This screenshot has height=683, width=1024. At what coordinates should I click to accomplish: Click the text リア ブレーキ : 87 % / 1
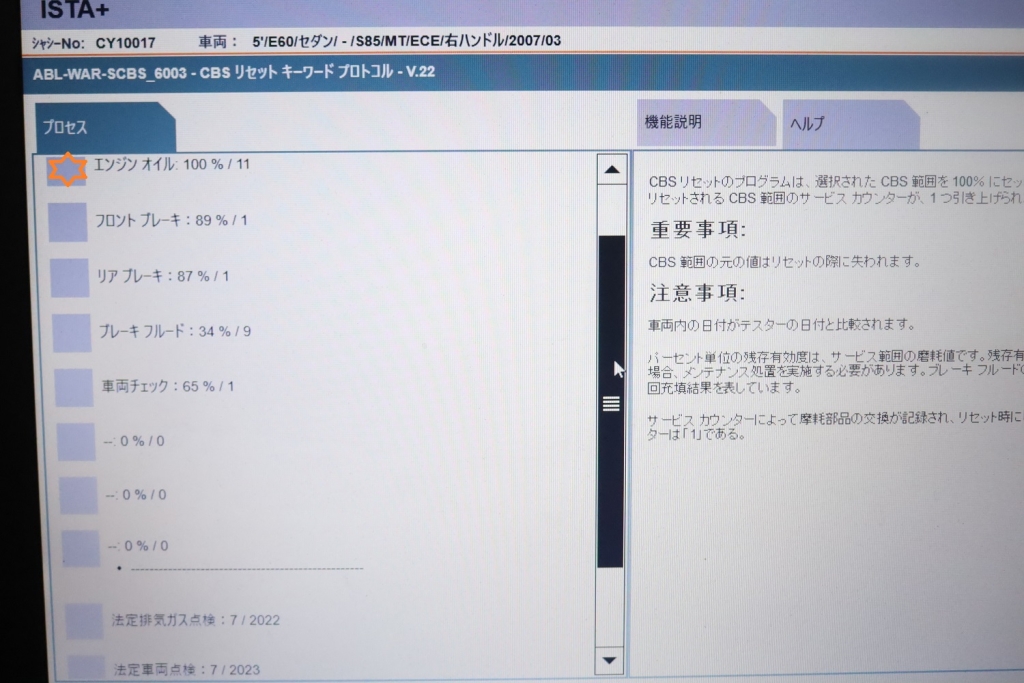(x=163, y=276)
